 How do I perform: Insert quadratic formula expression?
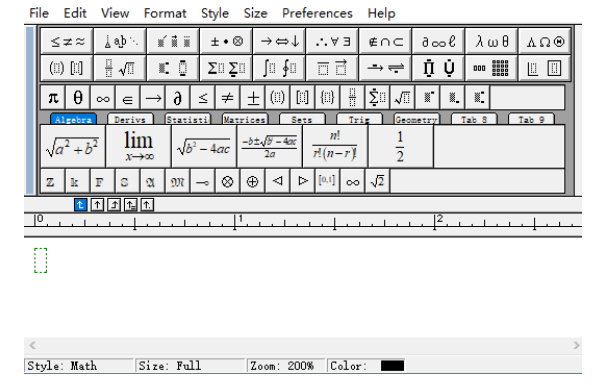[x=270, y=146]
